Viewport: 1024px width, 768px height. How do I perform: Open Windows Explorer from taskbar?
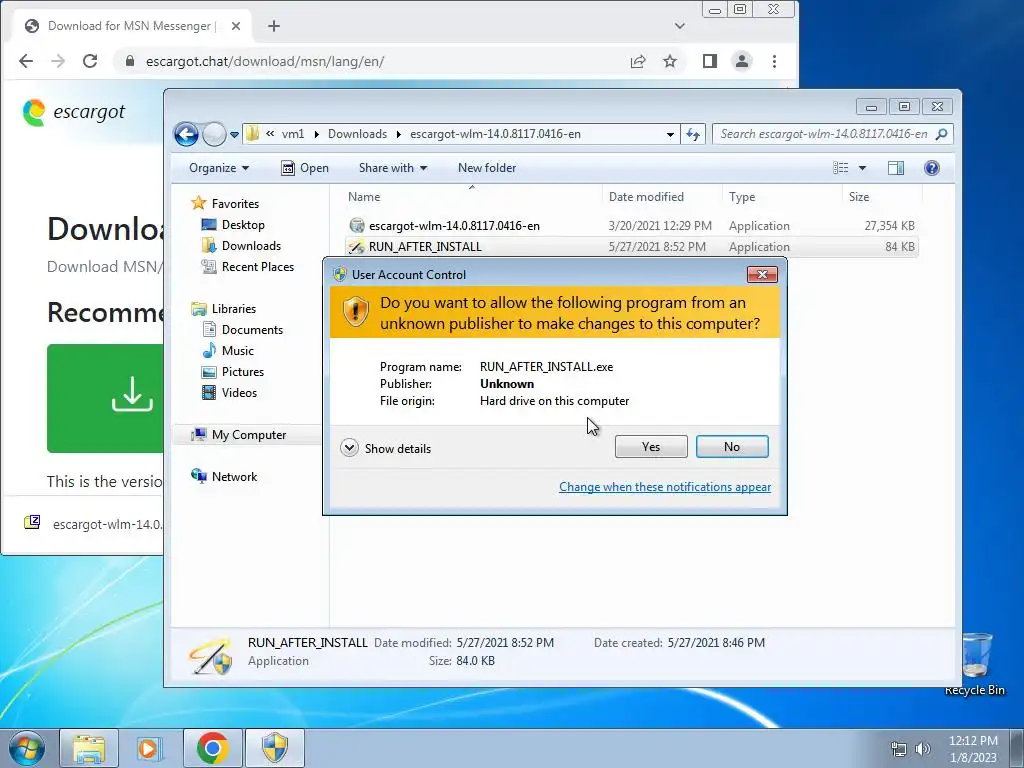(89, 748)
